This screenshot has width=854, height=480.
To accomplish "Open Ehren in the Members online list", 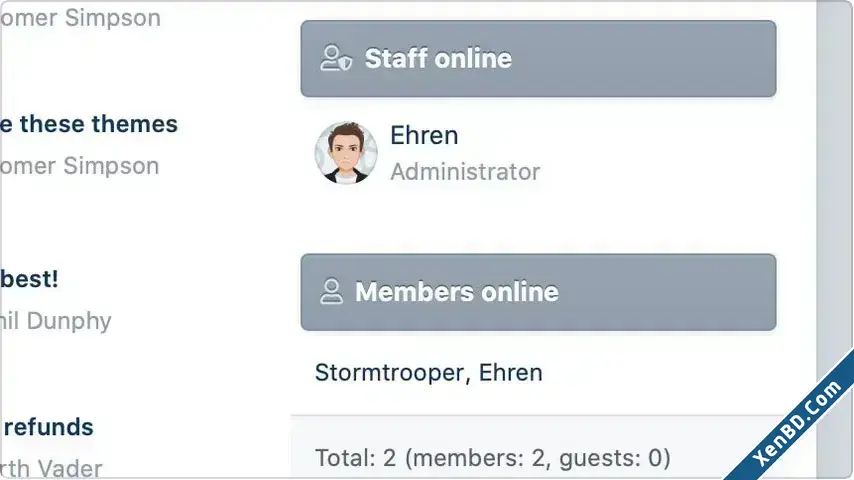I will [x=510, y=373].
